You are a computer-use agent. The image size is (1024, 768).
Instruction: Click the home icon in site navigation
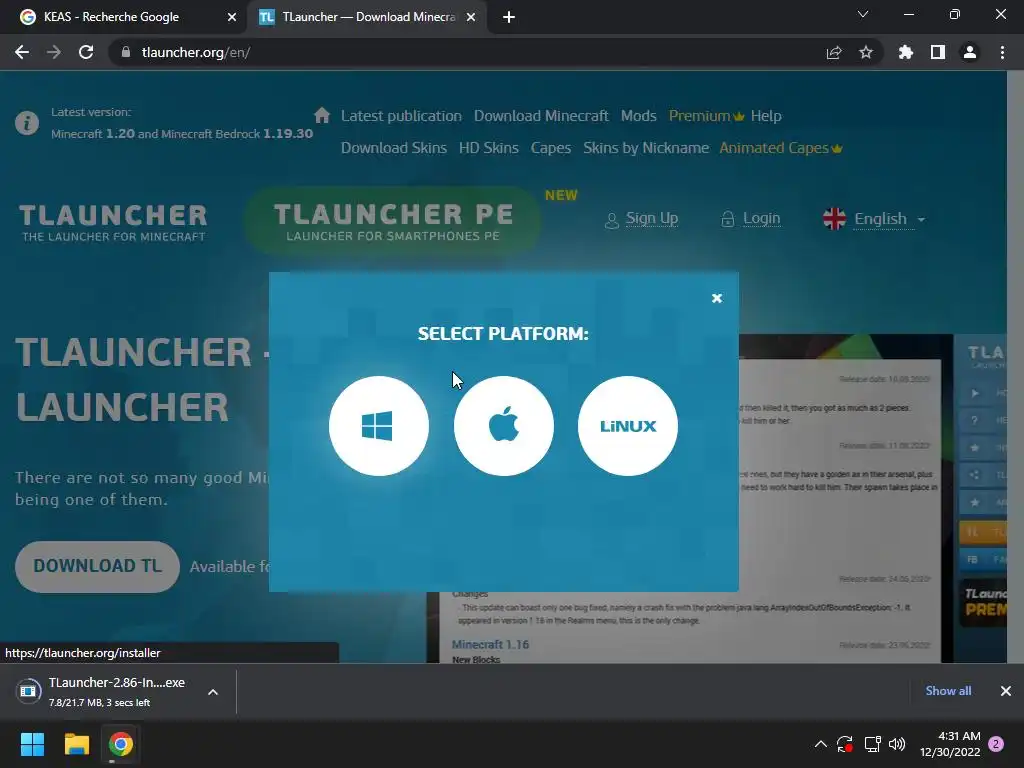pos(322,116)
